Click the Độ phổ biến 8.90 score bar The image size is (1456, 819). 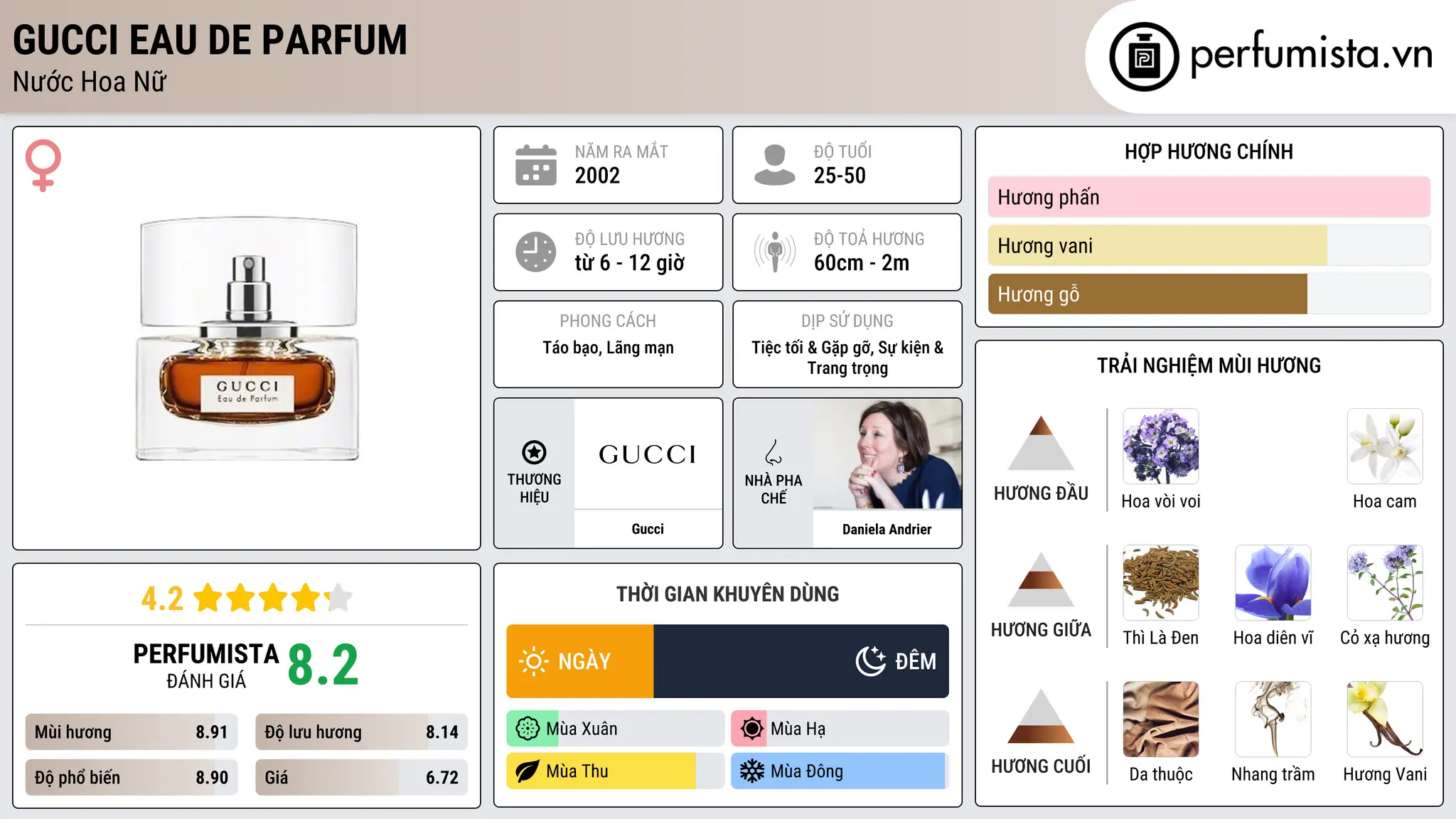(132, 778)
